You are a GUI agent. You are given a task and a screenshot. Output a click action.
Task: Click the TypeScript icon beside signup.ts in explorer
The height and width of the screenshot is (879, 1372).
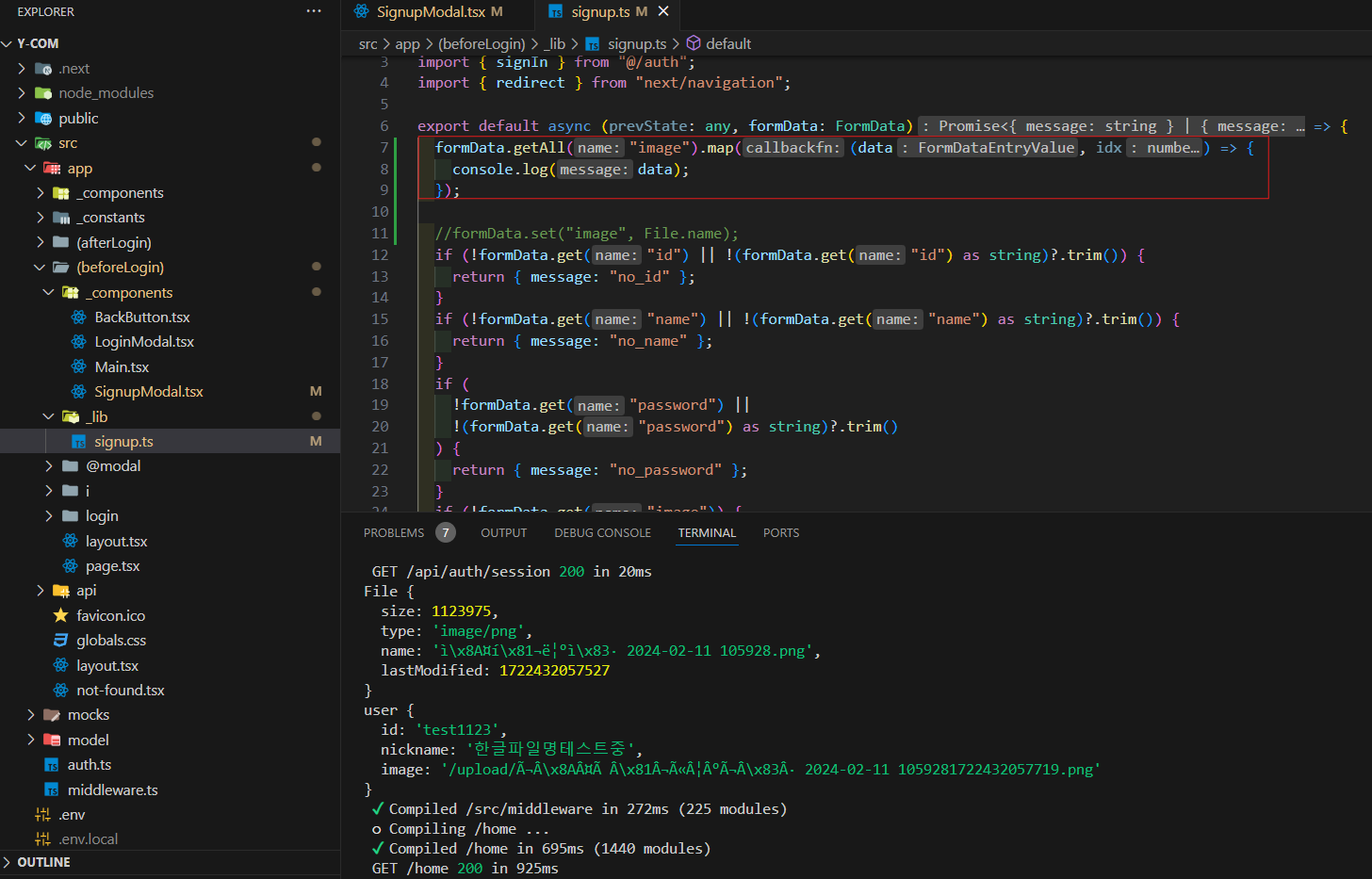point(79,442)
